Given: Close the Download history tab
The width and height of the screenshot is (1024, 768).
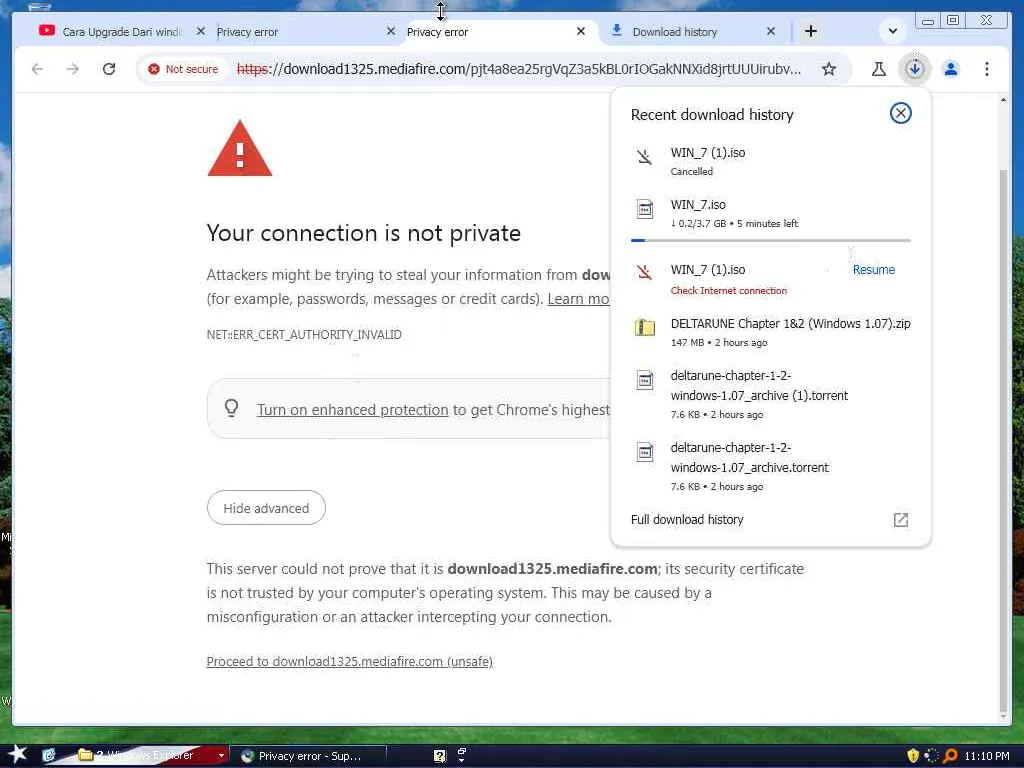Looking at the screenshot, I should click(x=771, y=31).
